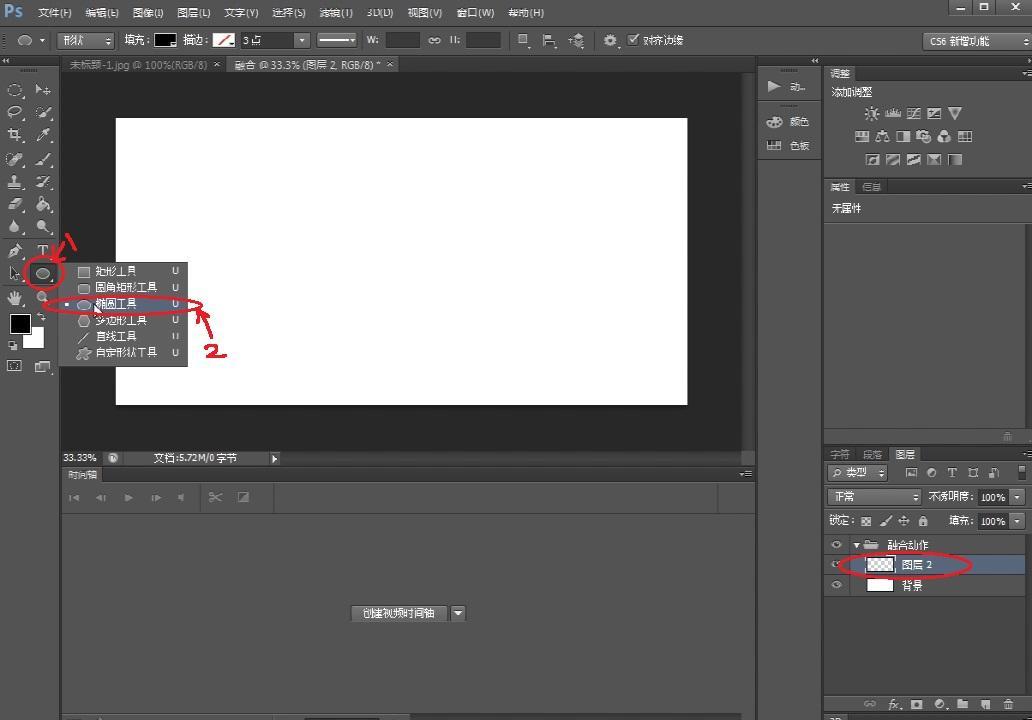The height and width of the screenshot is (720, 1032).
Task: Choose the Horizontal Type tool
Action: 43,250
